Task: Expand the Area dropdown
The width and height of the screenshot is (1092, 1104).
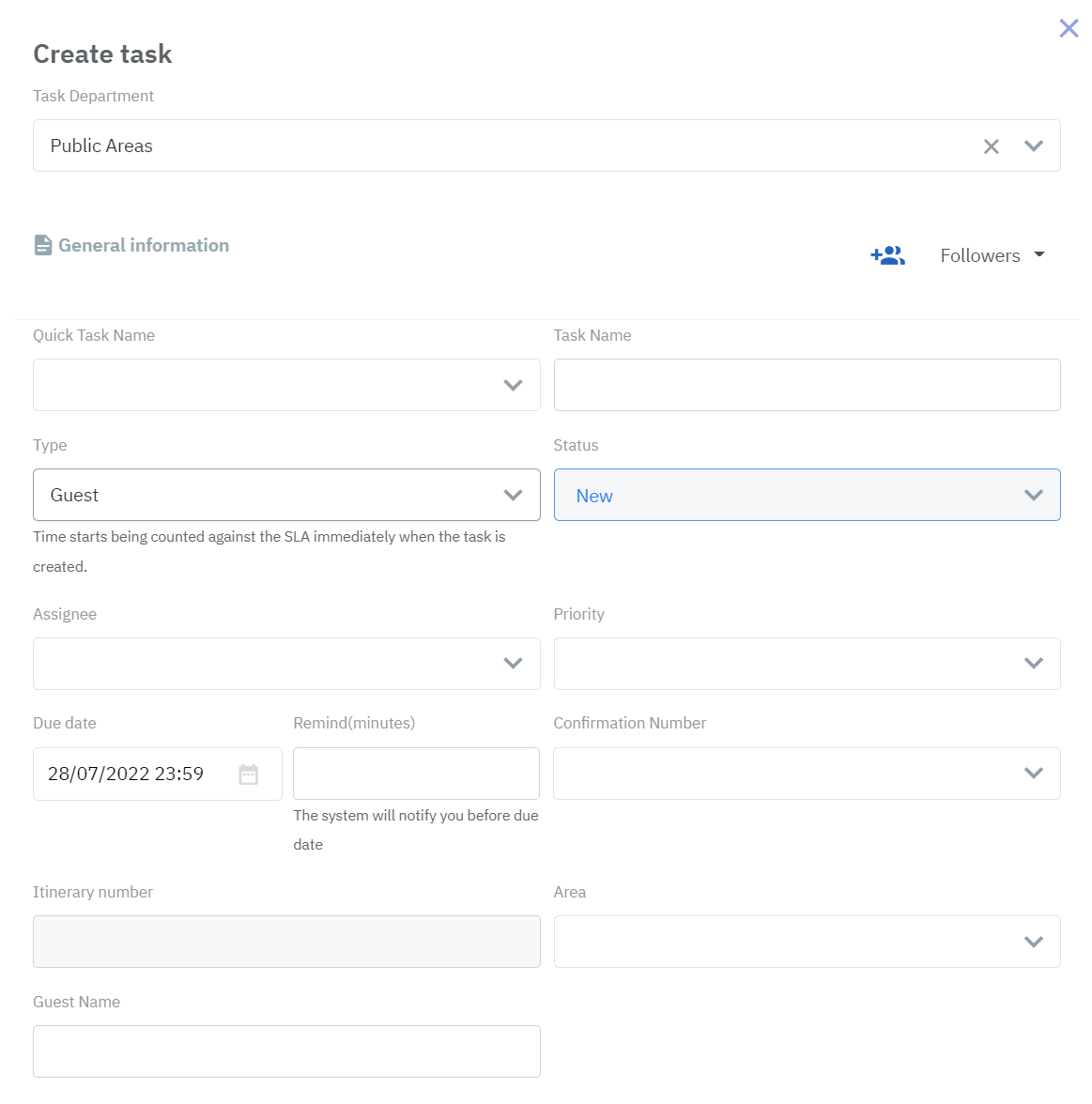Action: click(1033, 942)
